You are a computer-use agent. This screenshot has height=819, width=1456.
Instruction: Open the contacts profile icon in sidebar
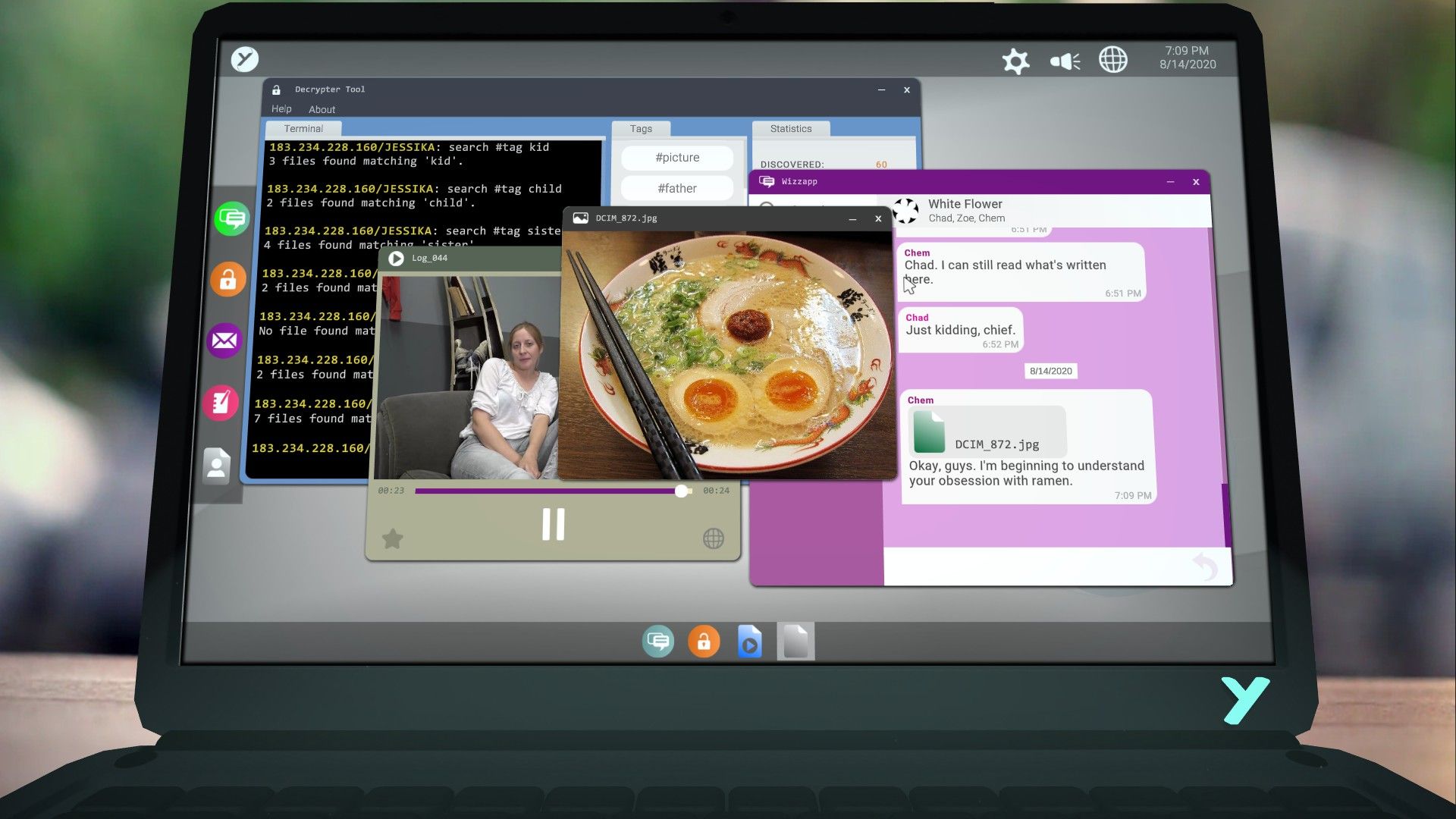click(x=216, y=466)
